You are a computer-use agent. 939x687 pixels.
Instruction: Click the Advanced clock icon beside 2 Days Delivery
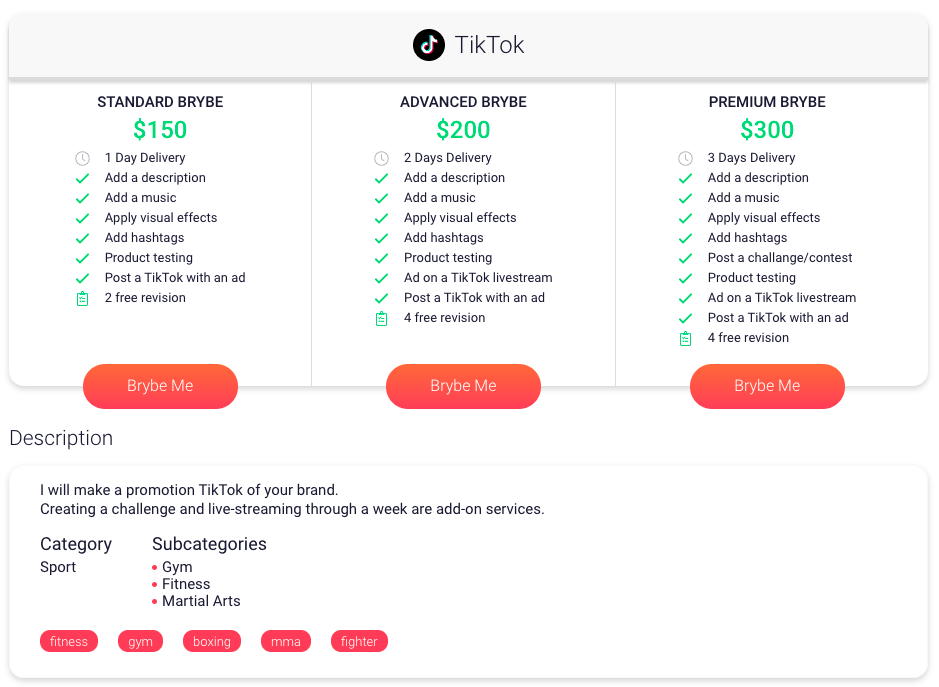381,158
